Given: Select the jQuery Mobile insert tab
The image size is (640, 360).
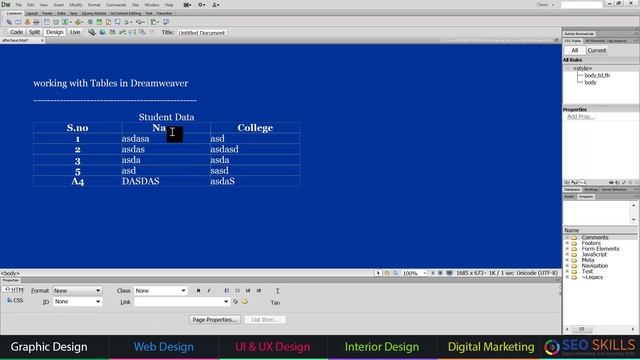Looking at the screenshot, I should (94, 13).
